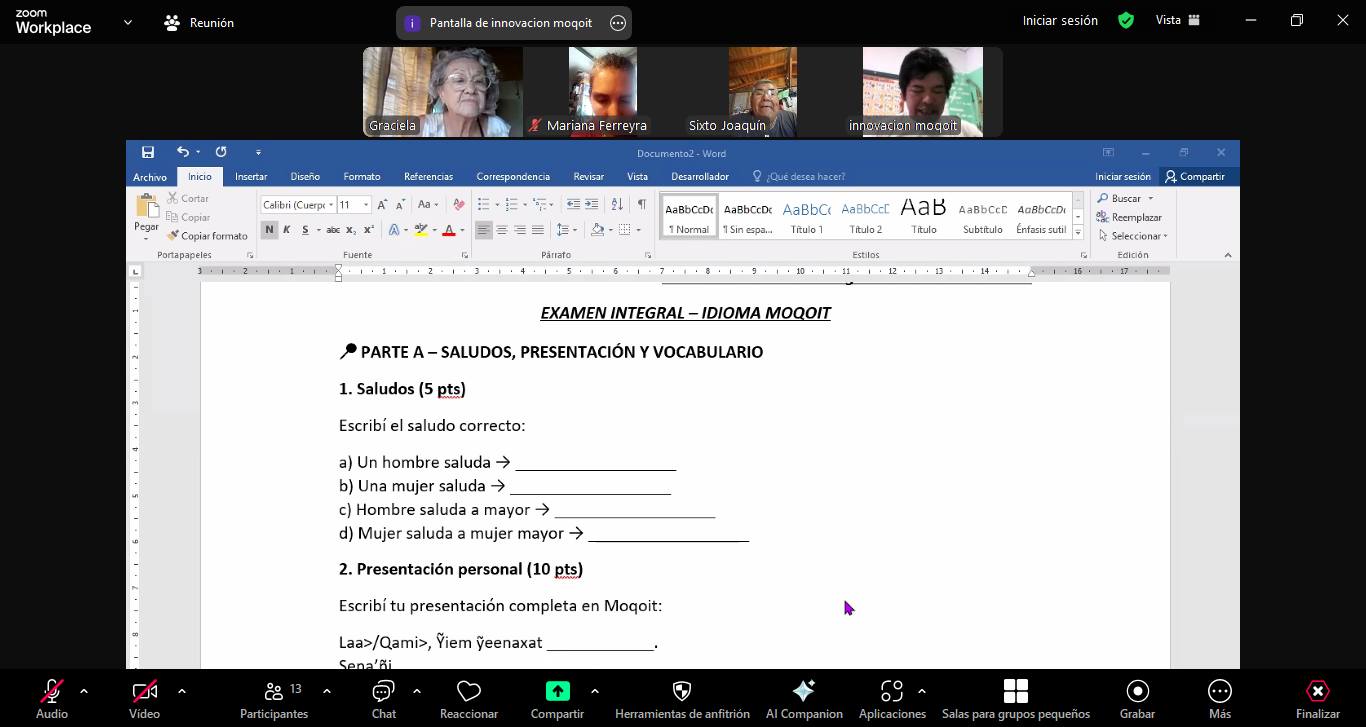Click Iniciar sesión in Zoom header
The image size is (1366, 727).
tap(1059, 20)
